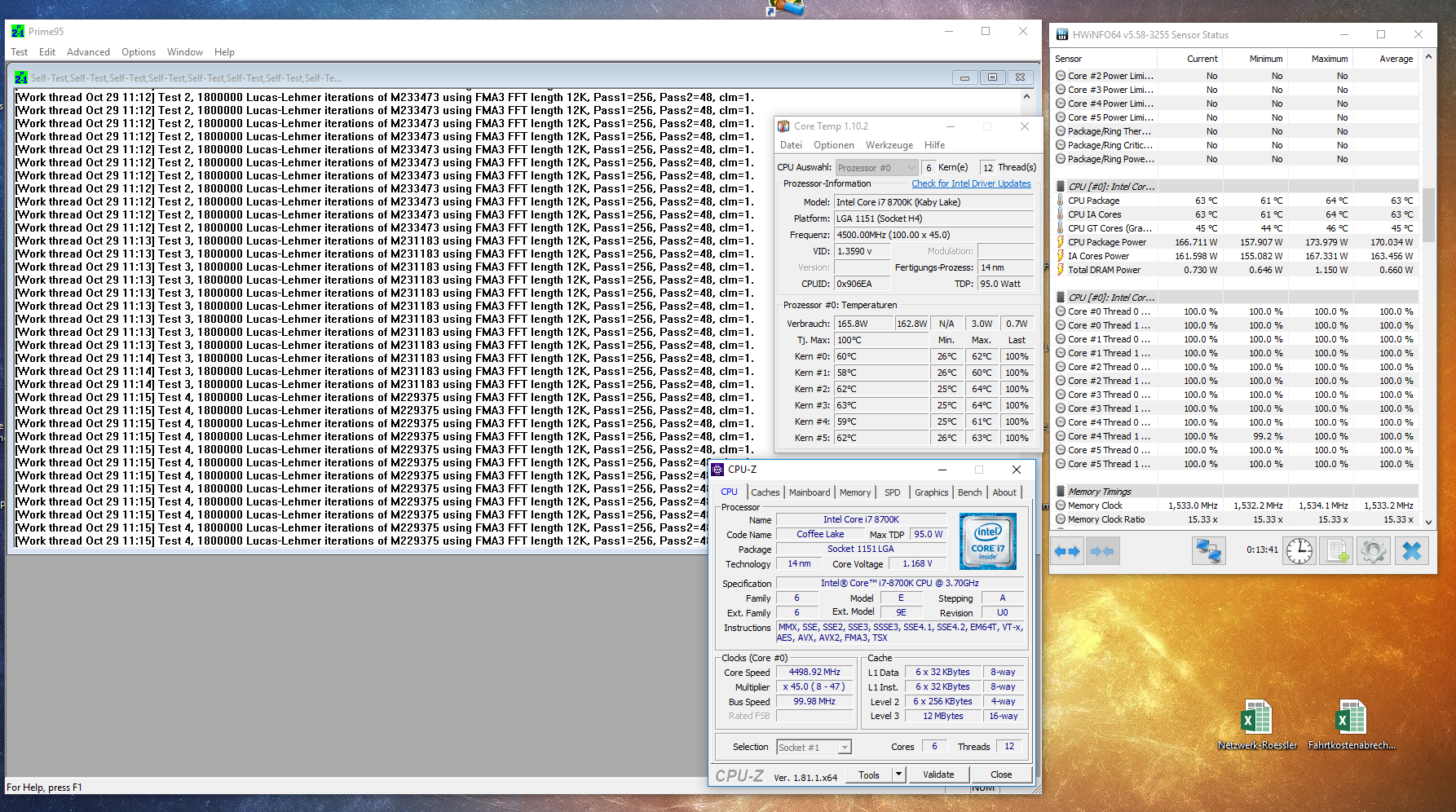This screenshot has width=1456, height=812.
Task: Click the thermometer icon beside CPU IA Cores
Action: click(1061, 214)
